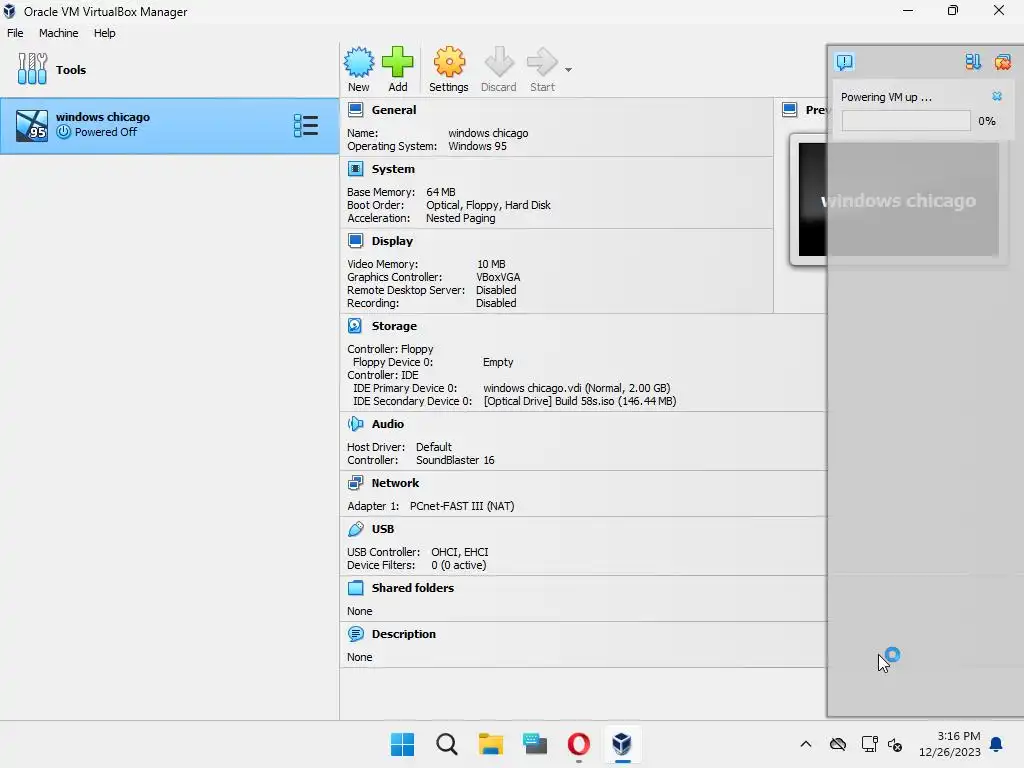Click the Build 58s.iso optical drive text
This screenshot has height=768, width=1024.
[x=580, y=401]
